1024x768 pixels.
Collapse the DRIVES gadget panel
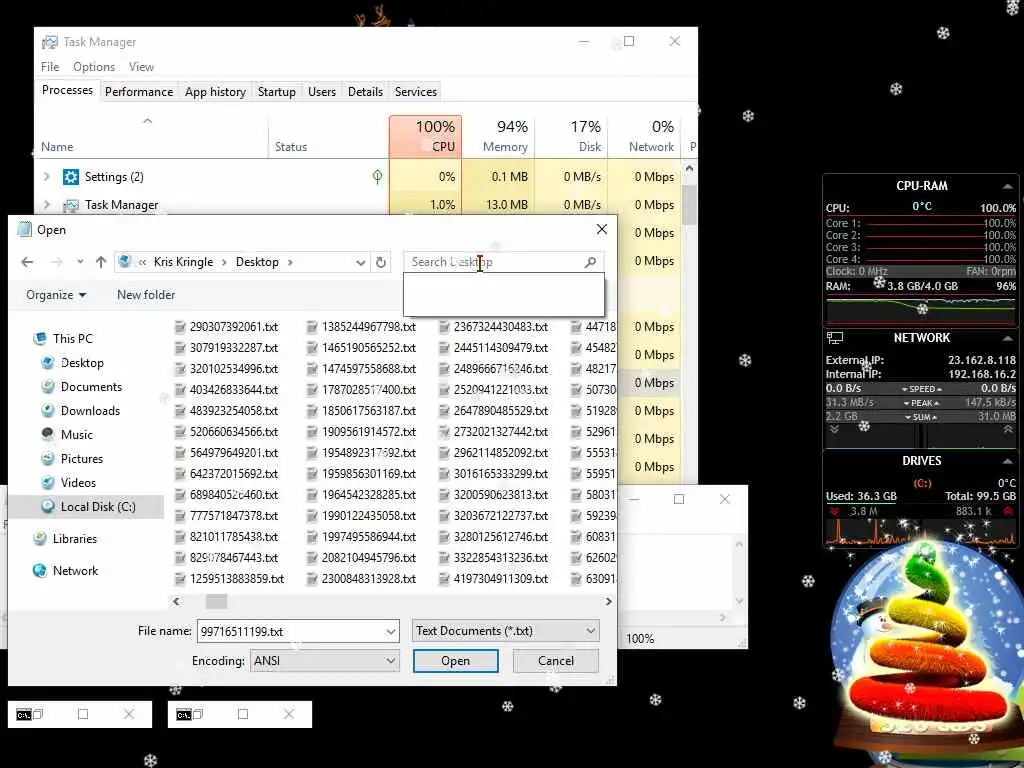tap(1008, 461)
